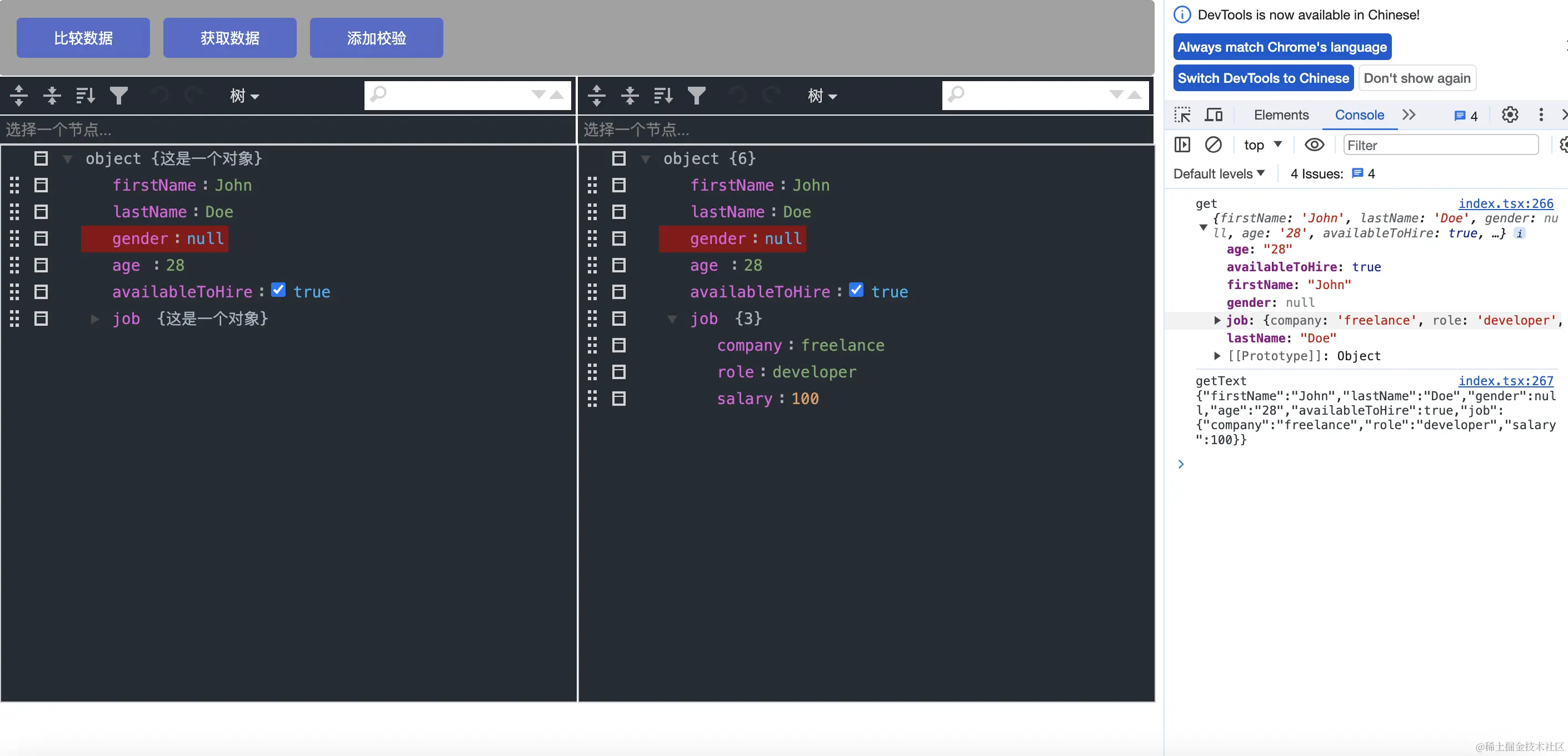
Task: Click sort icon in right editor toolbar
Action: [663, 95]
